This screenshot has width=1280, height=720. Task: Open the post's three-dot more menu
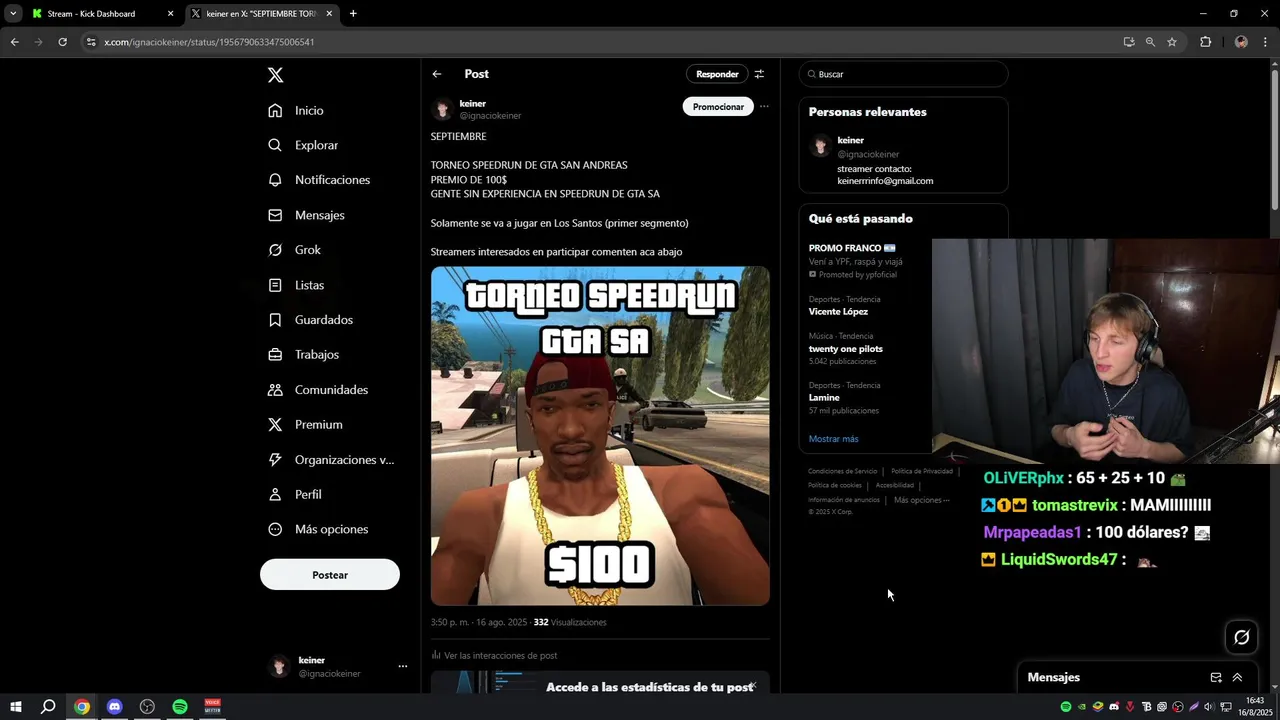(x=764, y=106)
